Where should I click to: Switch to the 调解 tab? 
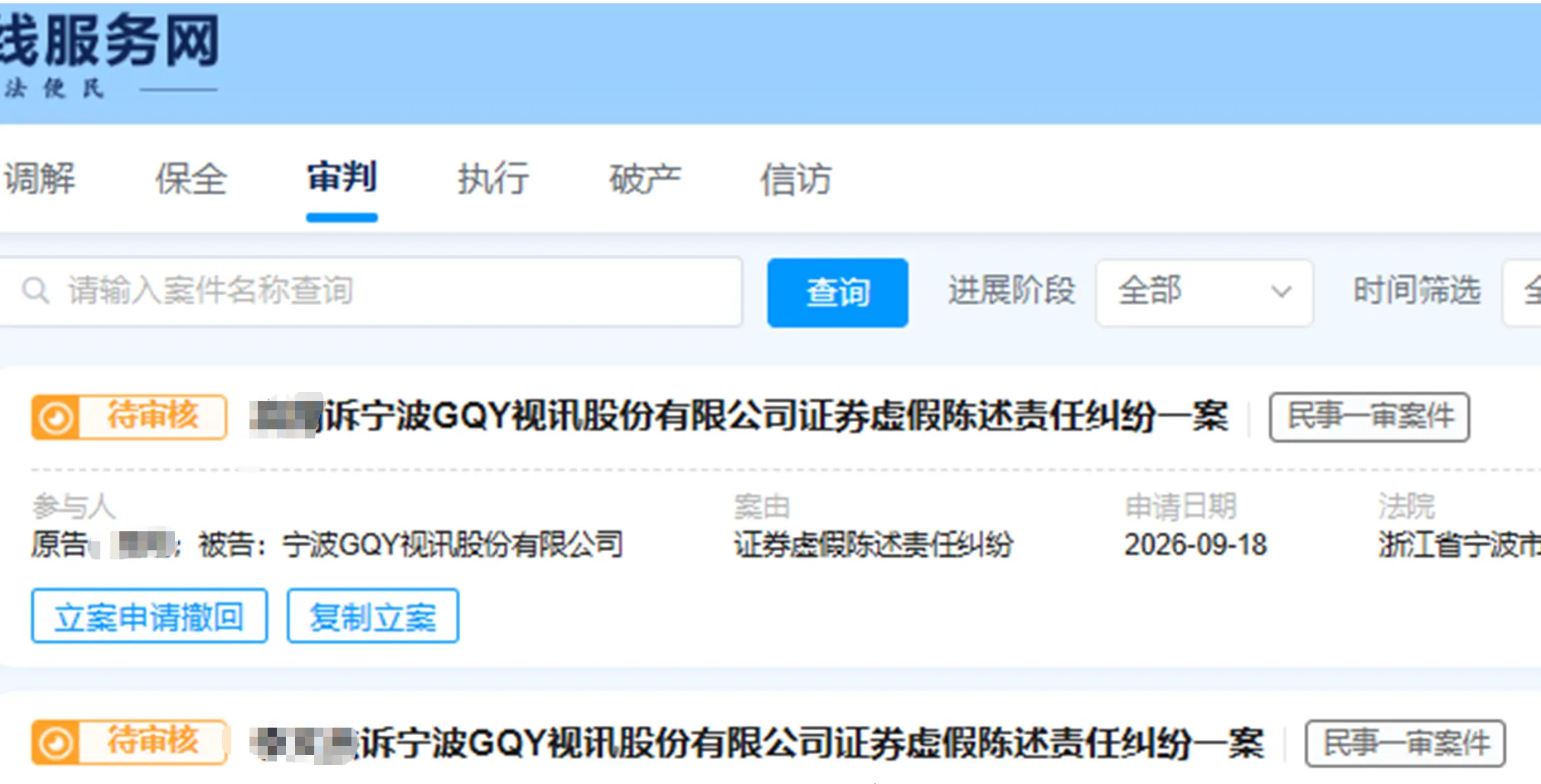(x=39, y=178)
